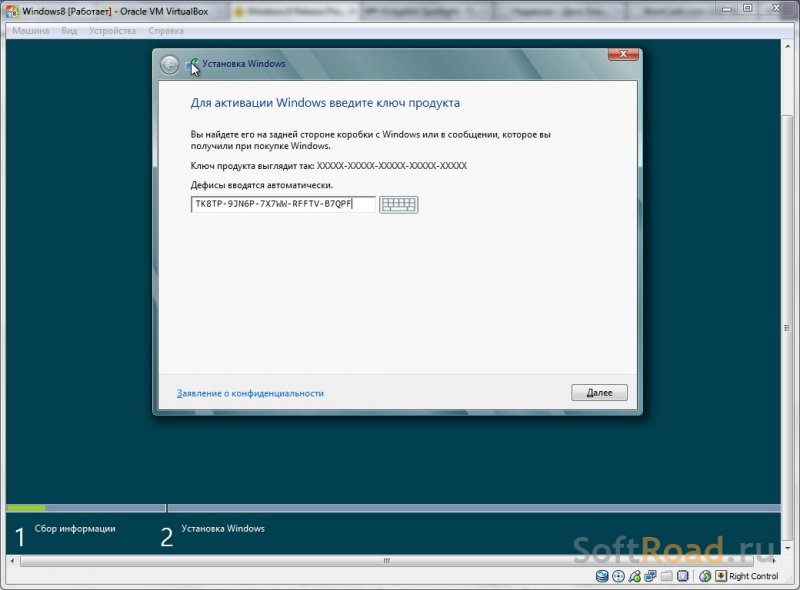Screen dimensions: 800x590
Task: Click step 2 Установка Windows label
Action: (x=223, y=529)
